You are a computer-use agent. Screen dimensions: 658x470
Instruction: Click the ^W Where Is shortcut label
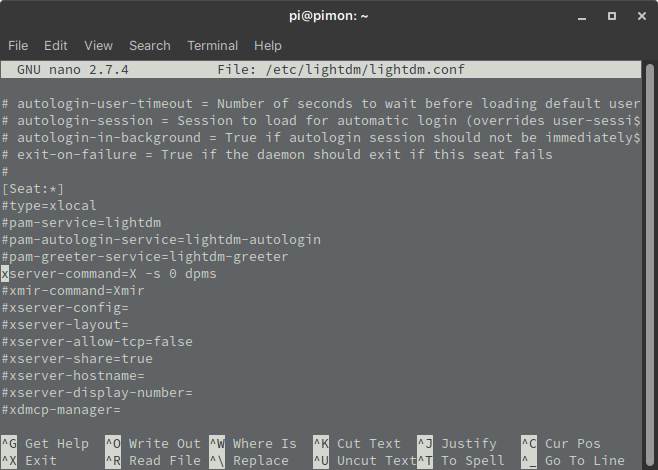tap(253, 444)
